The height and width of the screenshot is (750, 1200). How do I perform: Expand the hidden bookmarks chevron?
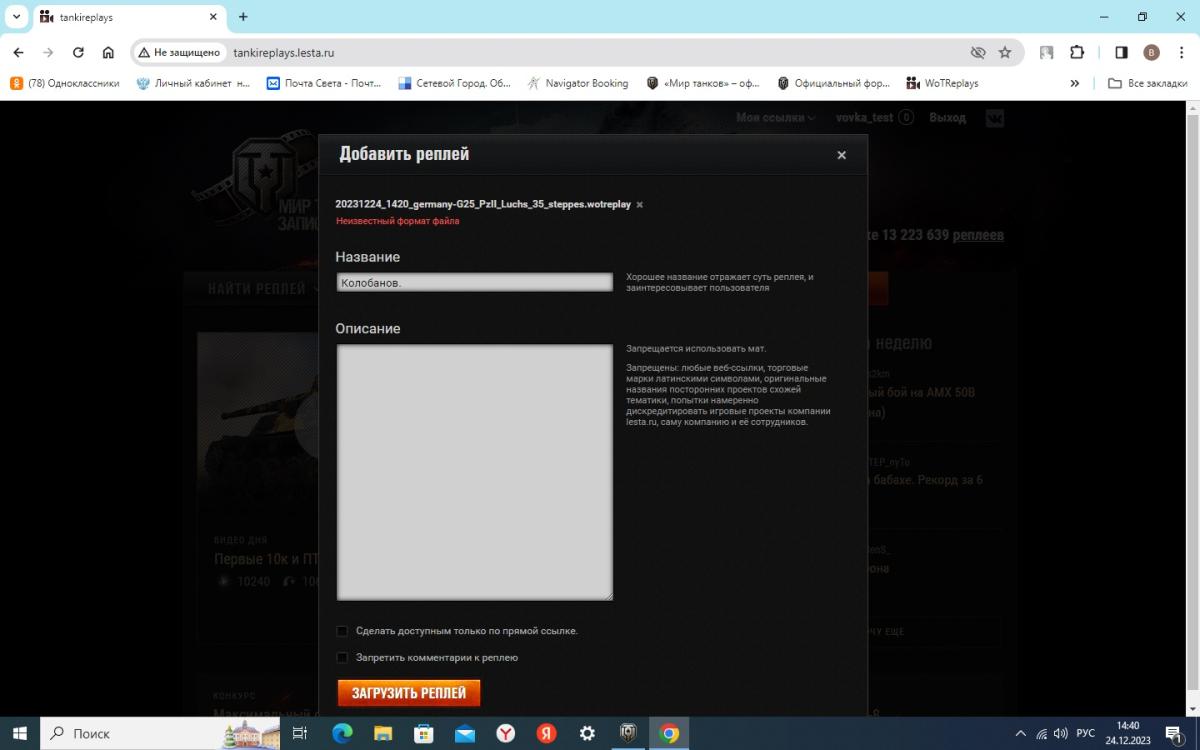click(1075, 83)
